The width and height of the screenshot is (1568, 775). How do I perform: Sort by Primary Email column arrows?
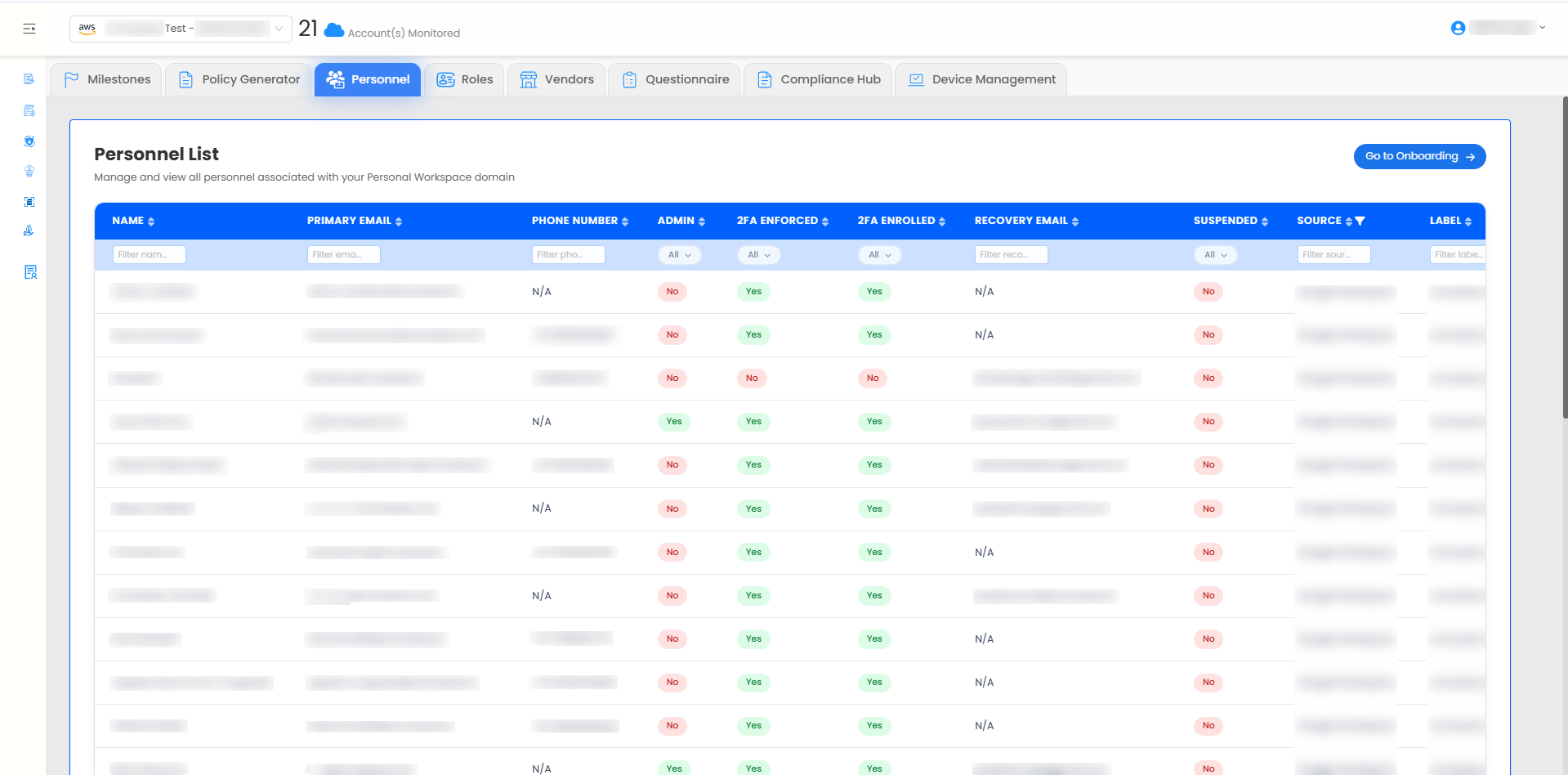(399, 222)
